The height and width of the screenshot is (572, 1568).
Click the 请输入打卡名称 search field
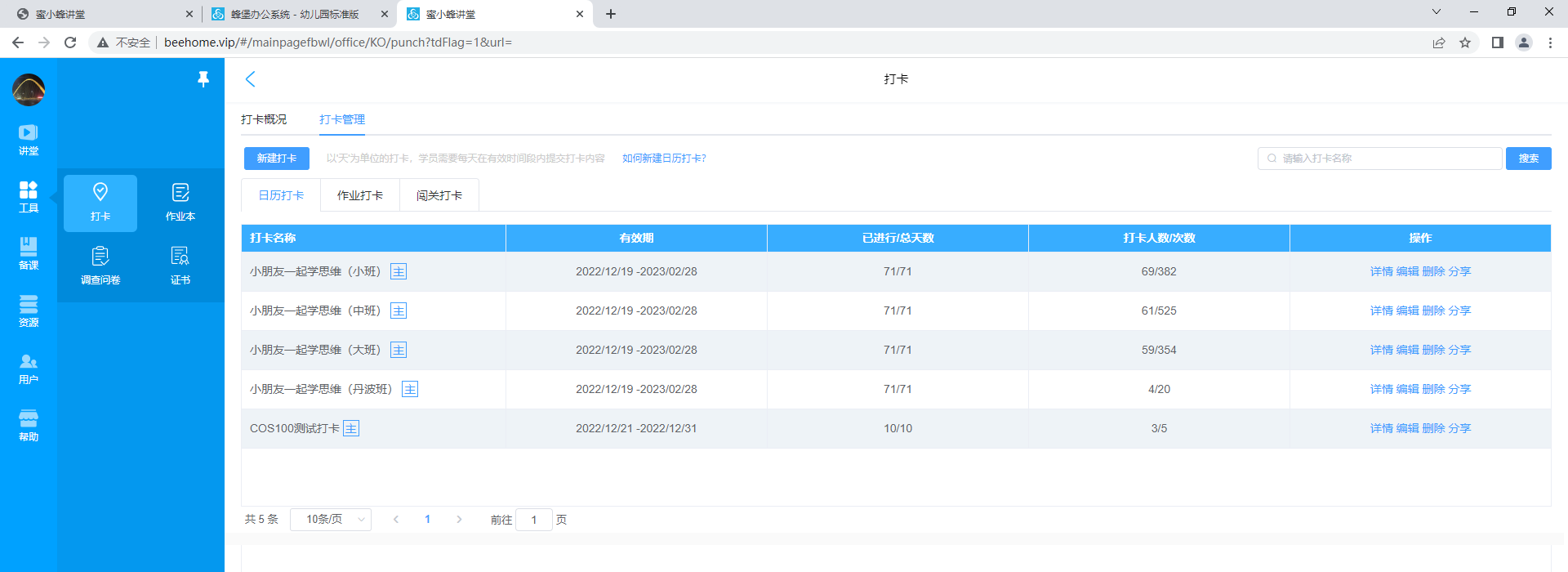pos(1380,159)
